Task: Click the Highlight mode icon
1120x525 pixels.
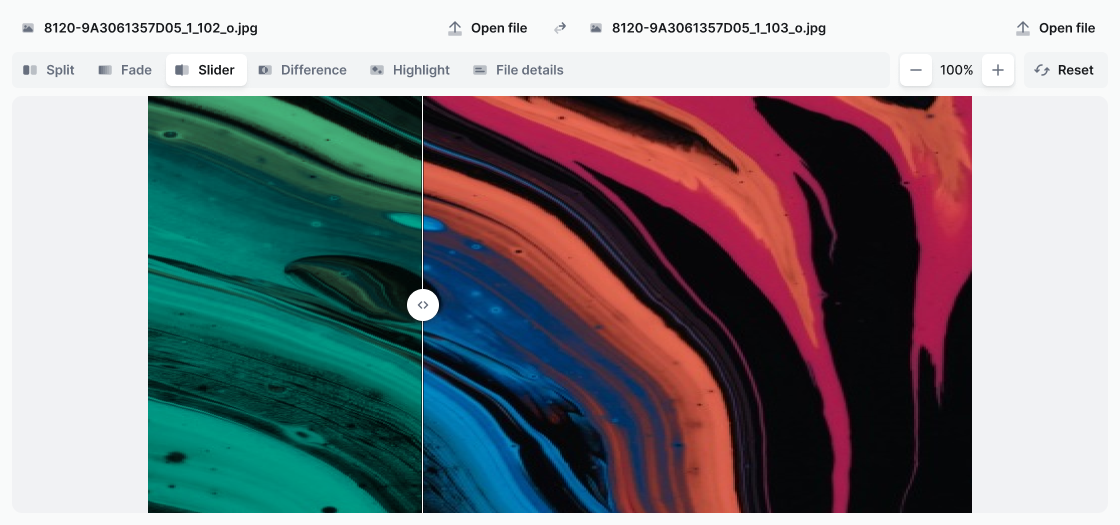Action: pos(377,70)
